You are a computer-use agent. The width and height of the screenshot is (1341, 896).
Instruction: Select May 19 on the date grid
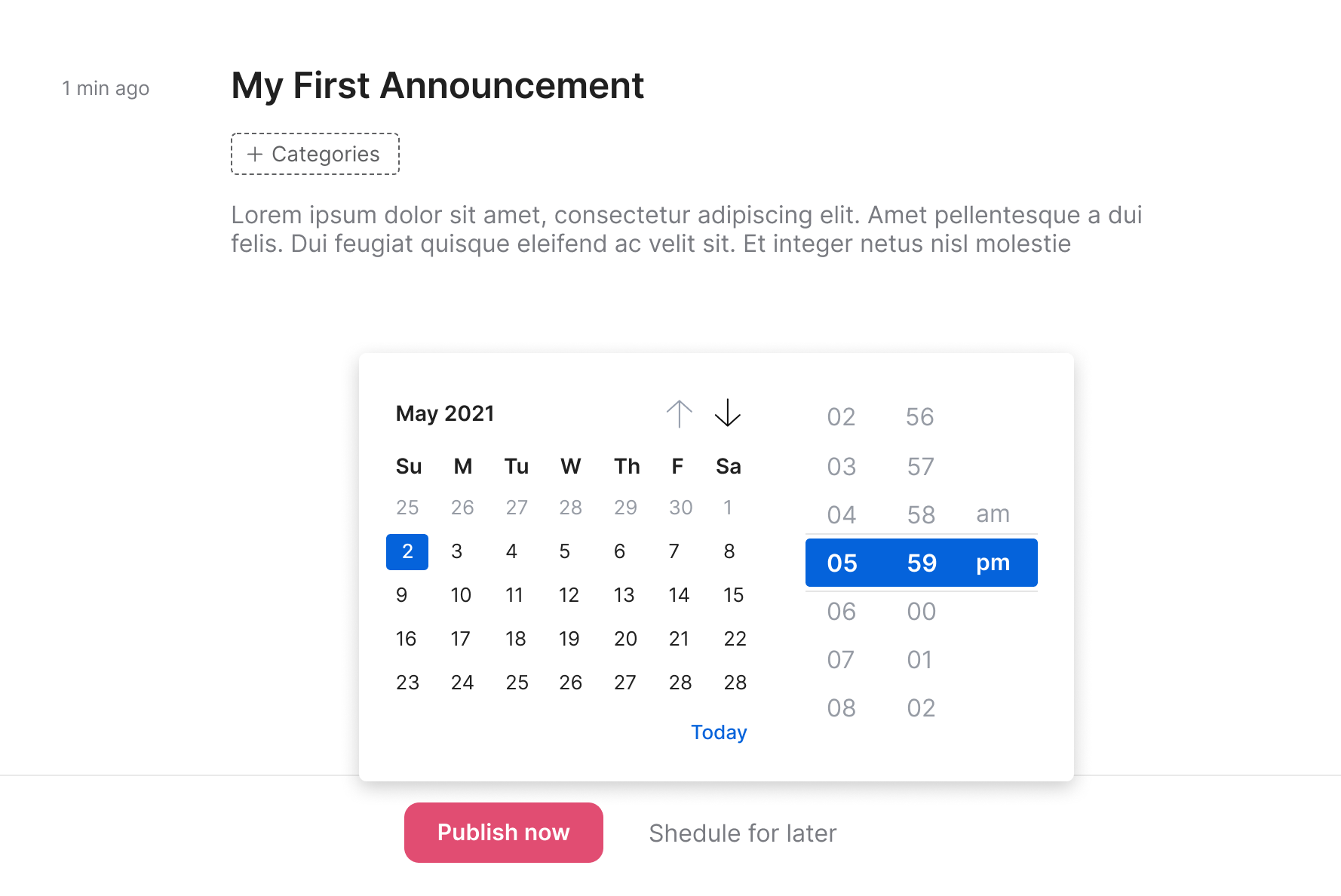click(x=569, y=639)
